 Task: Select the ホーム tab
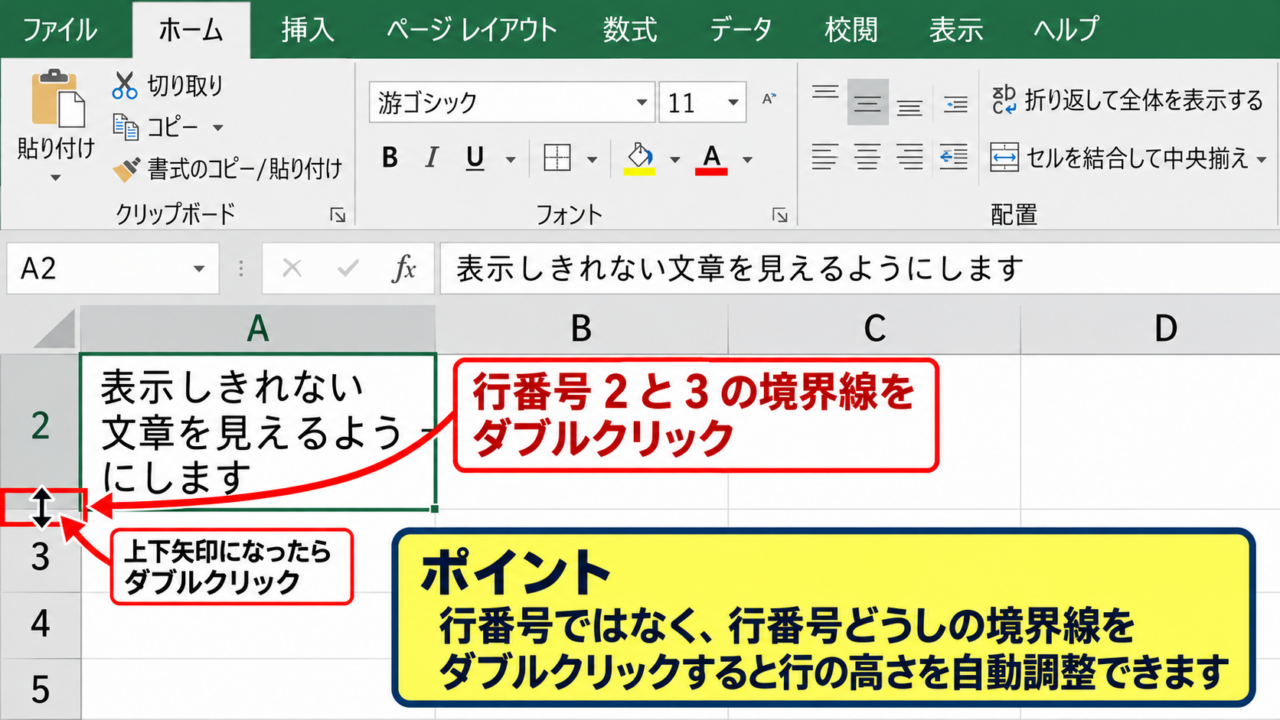[190, 29]
